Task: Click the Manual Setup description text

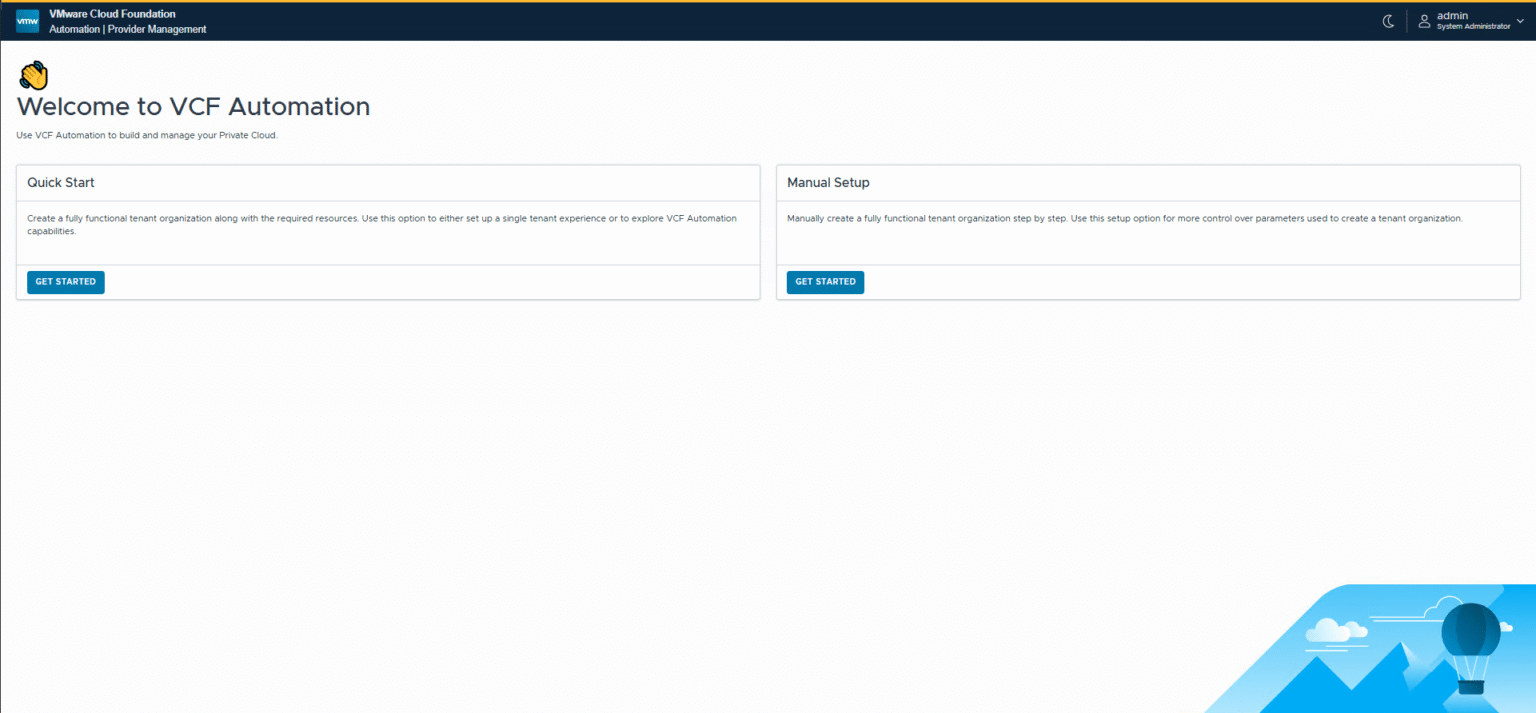Action: [1124, 218]
